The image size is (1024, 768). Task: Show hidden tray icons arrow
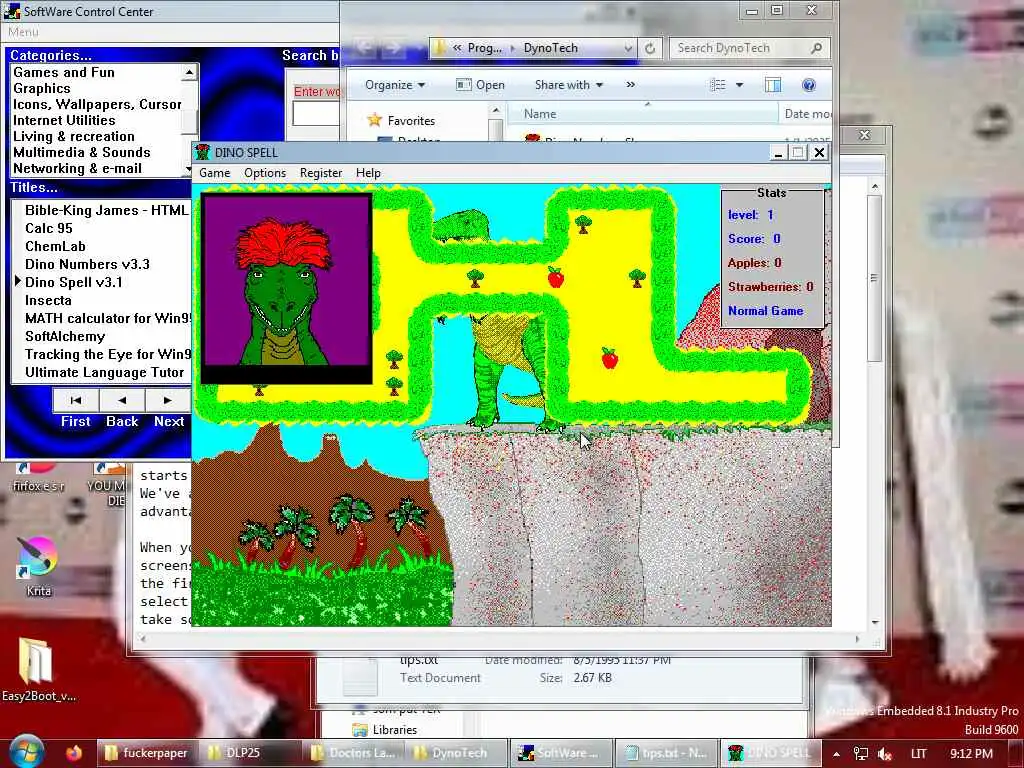[x=836, y=754]
